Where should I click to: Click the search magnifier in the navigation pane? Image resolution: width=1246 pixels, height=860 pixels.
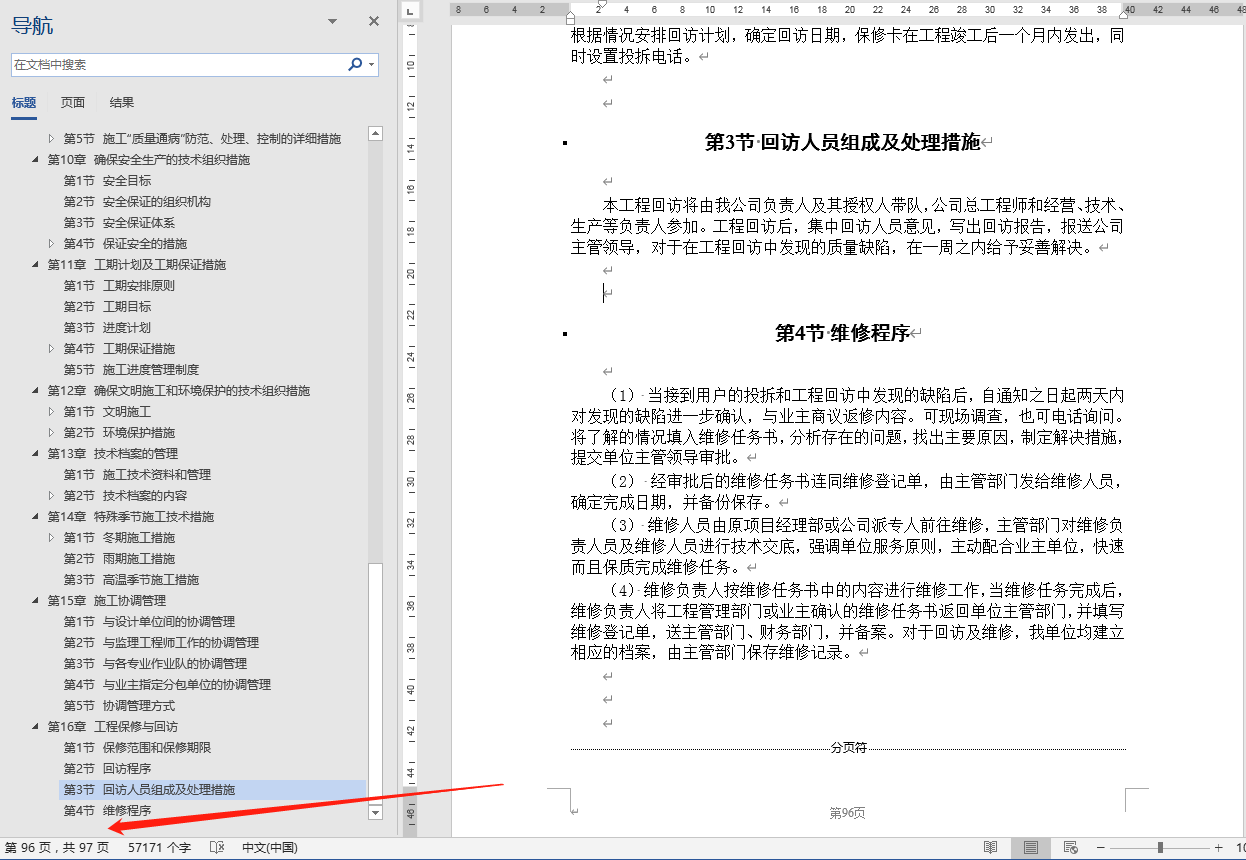tap(356, 63)
